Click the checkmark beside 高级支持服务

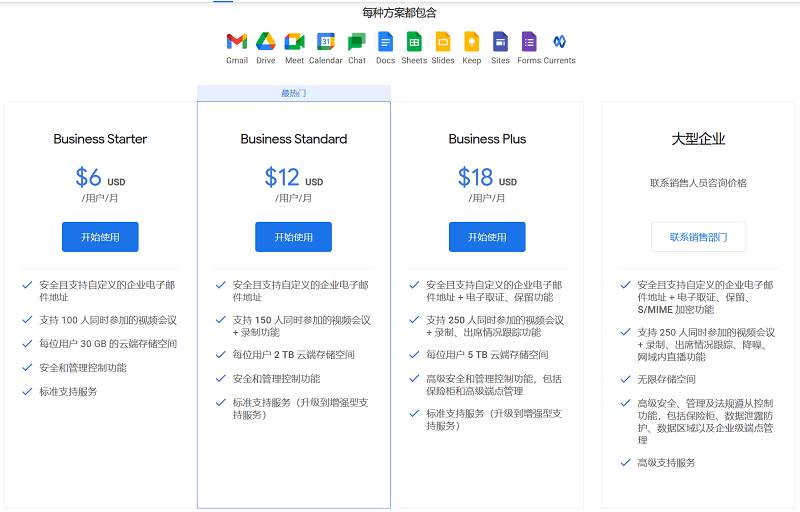pyautogui.click(x=626, y=463)
